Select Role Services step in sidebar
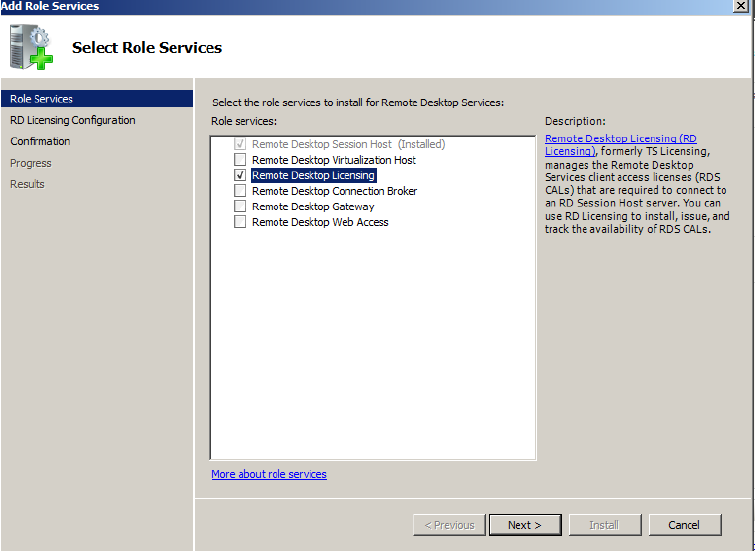Image resolution: width=755 pixels, height=551 pixels. (42, 99)
